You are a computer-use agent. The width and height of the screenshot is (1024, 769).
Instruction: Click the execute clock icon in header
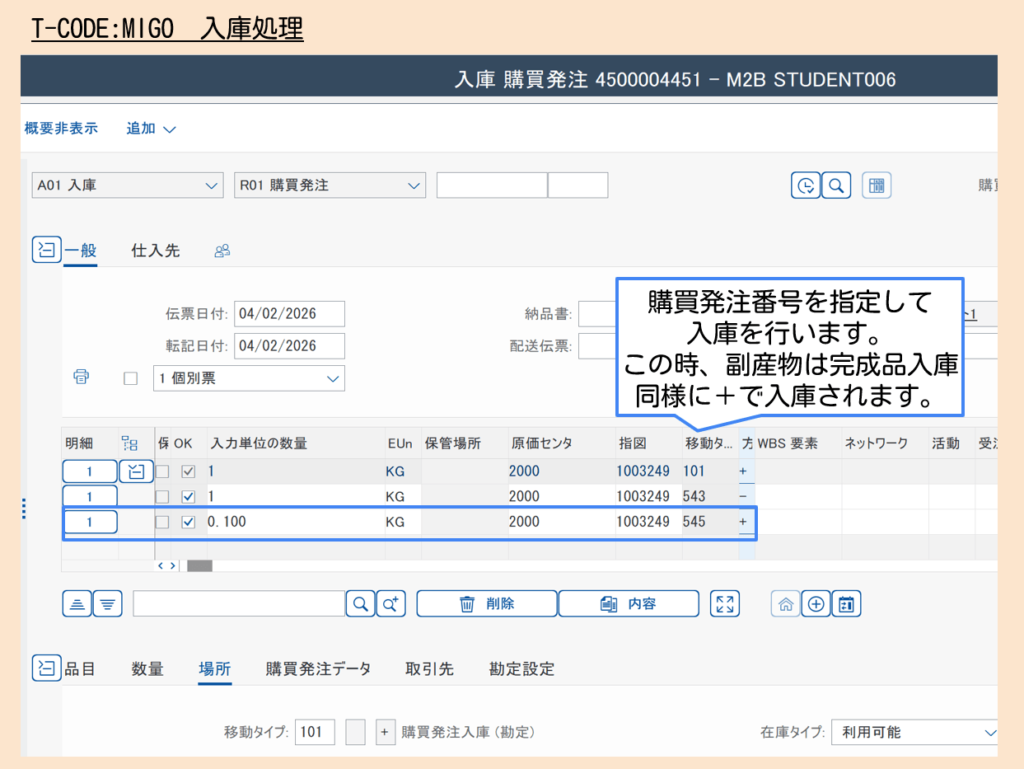coord(805,185)
